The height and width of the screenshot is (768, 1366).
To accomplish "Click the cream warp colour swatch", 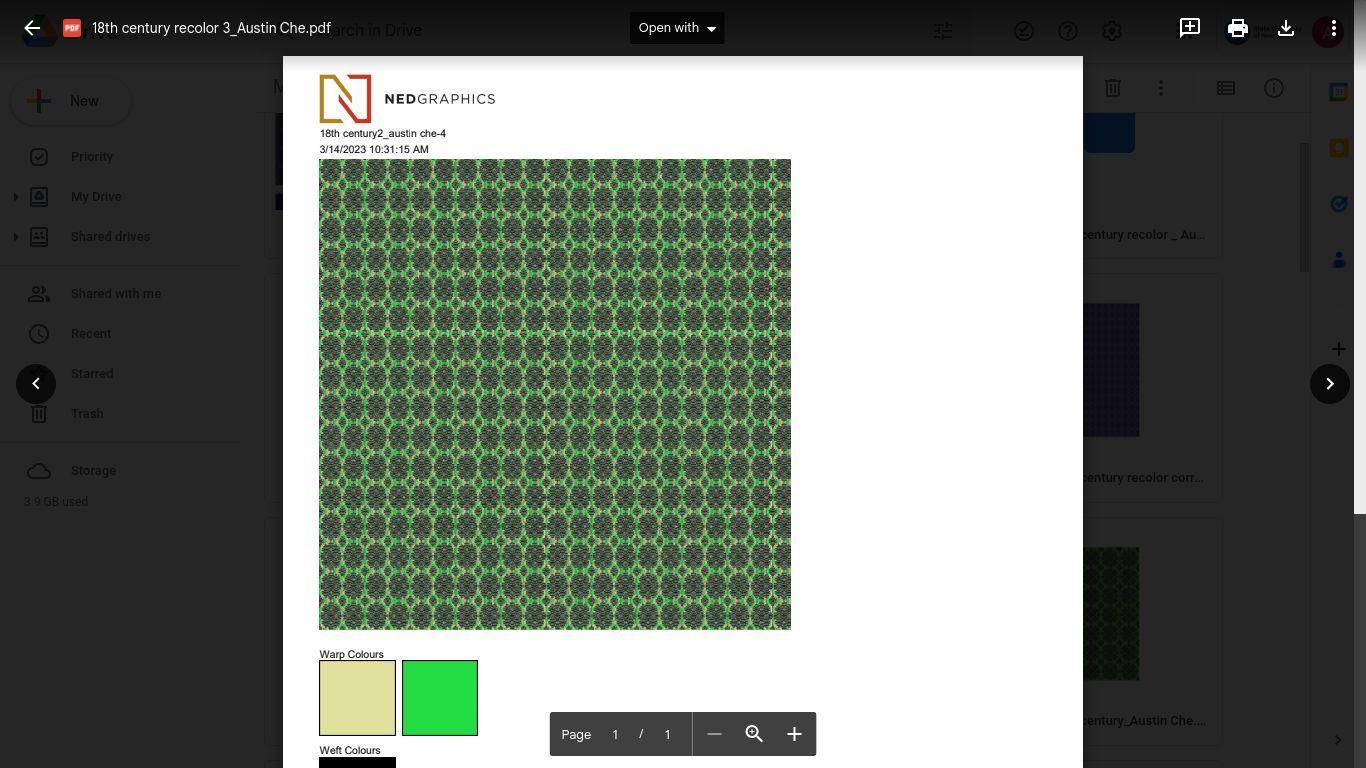I will (357, 698).
